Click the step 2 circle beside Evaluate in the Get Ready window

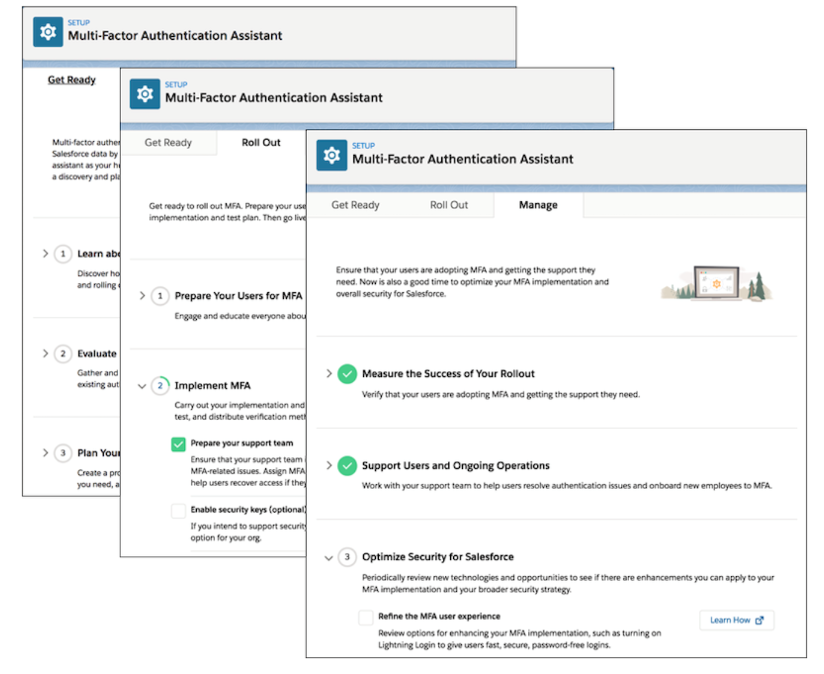point(63,354)
